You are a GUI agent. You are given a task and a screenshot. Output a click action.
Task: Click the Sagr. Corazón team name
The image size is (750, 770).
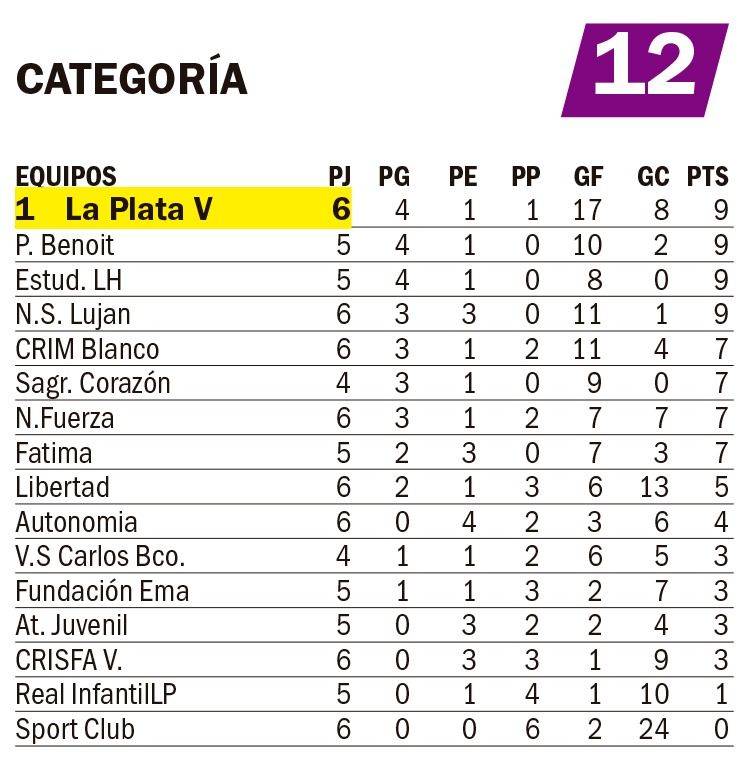click(93, 384)
